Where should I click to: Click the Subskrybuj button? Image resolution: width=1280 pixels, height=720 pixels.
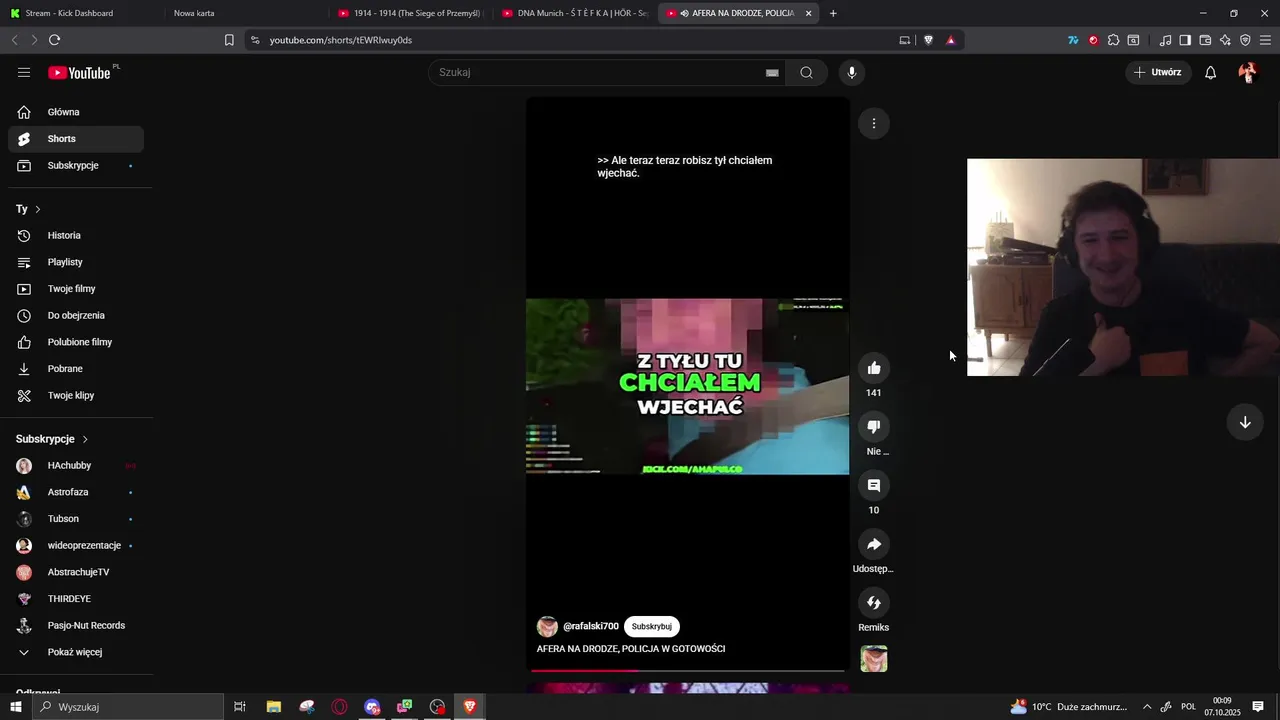click(652, 627)
